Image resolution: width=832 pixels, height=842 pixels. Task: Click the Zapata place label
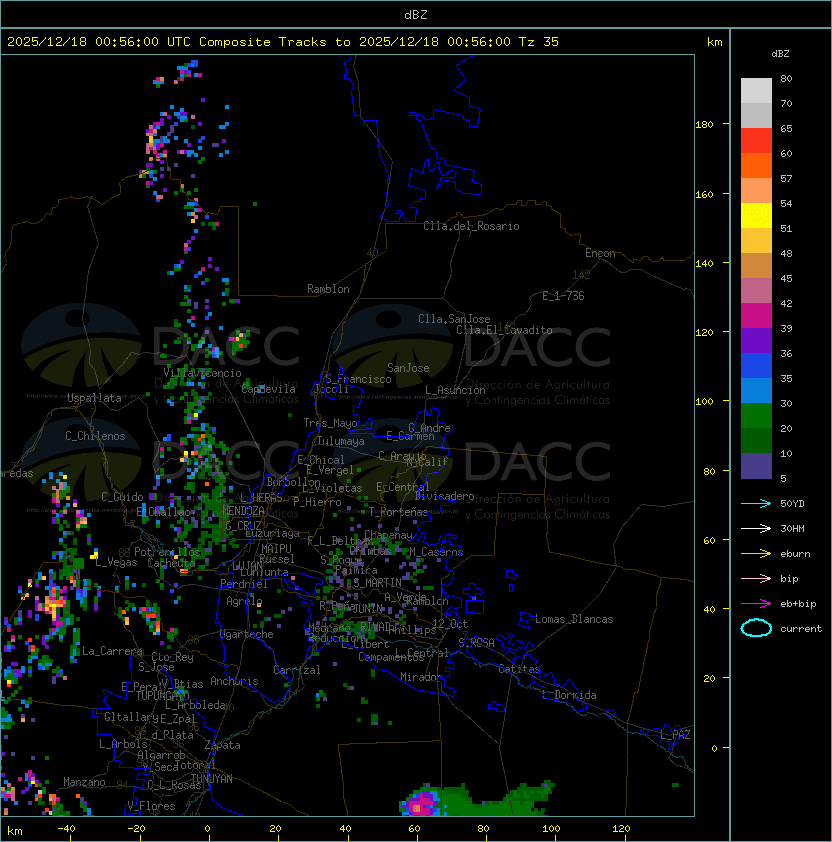tap(222, 745)
